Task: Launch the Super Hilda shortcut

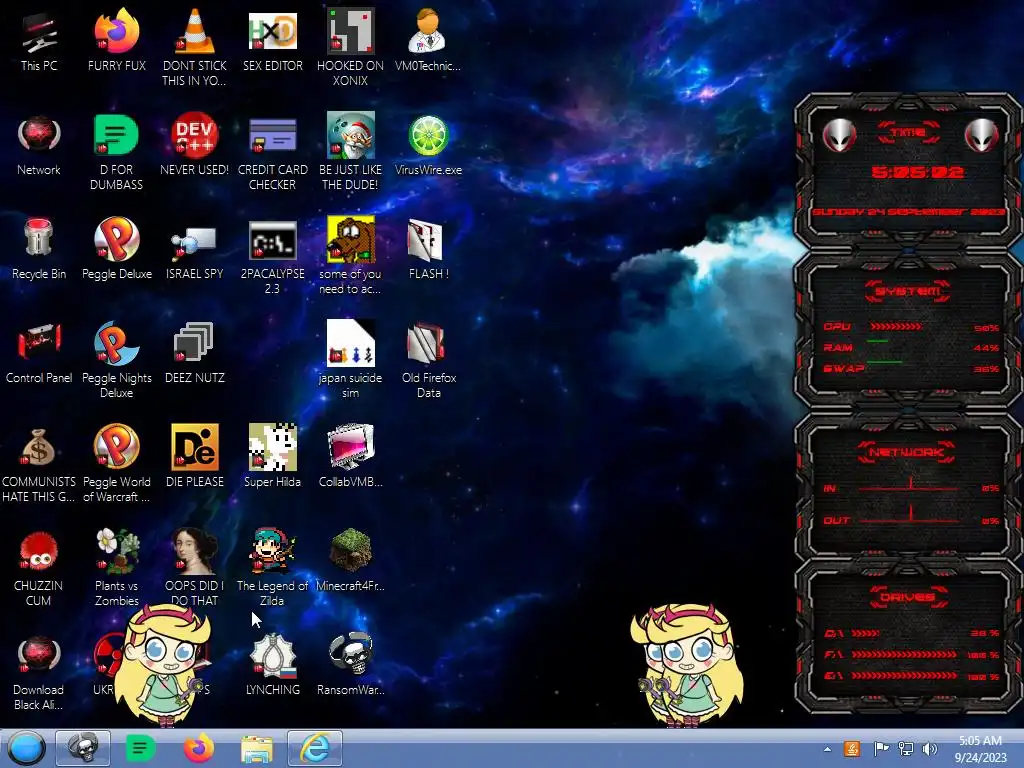Action: click(272, 456)
